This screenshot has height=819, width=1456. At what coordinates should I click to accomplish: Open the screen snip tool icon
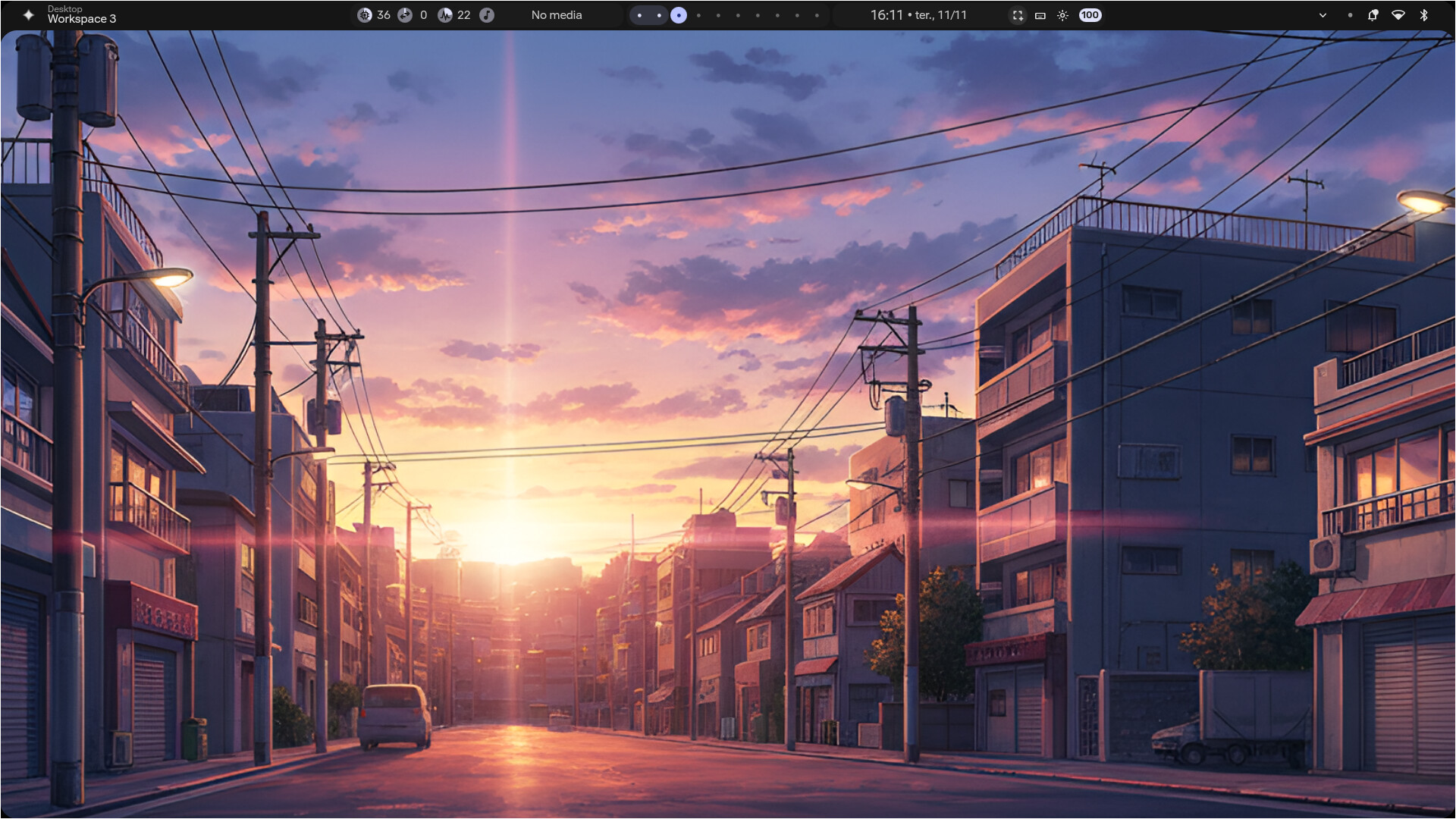(x=1018, y=15)
